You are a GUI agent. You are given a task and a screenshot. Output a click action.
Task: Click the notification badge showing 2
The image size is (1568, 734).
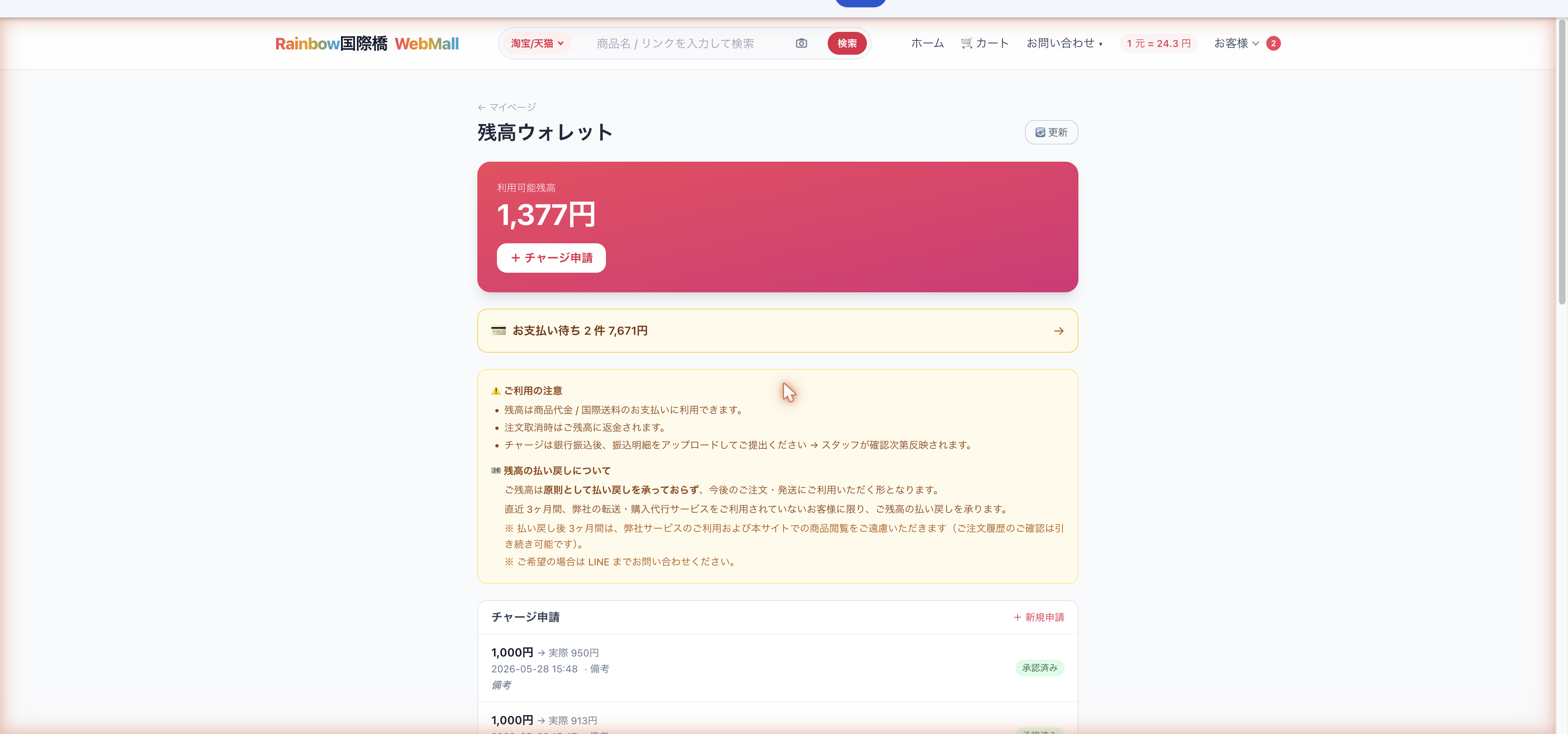point(1273,43)
